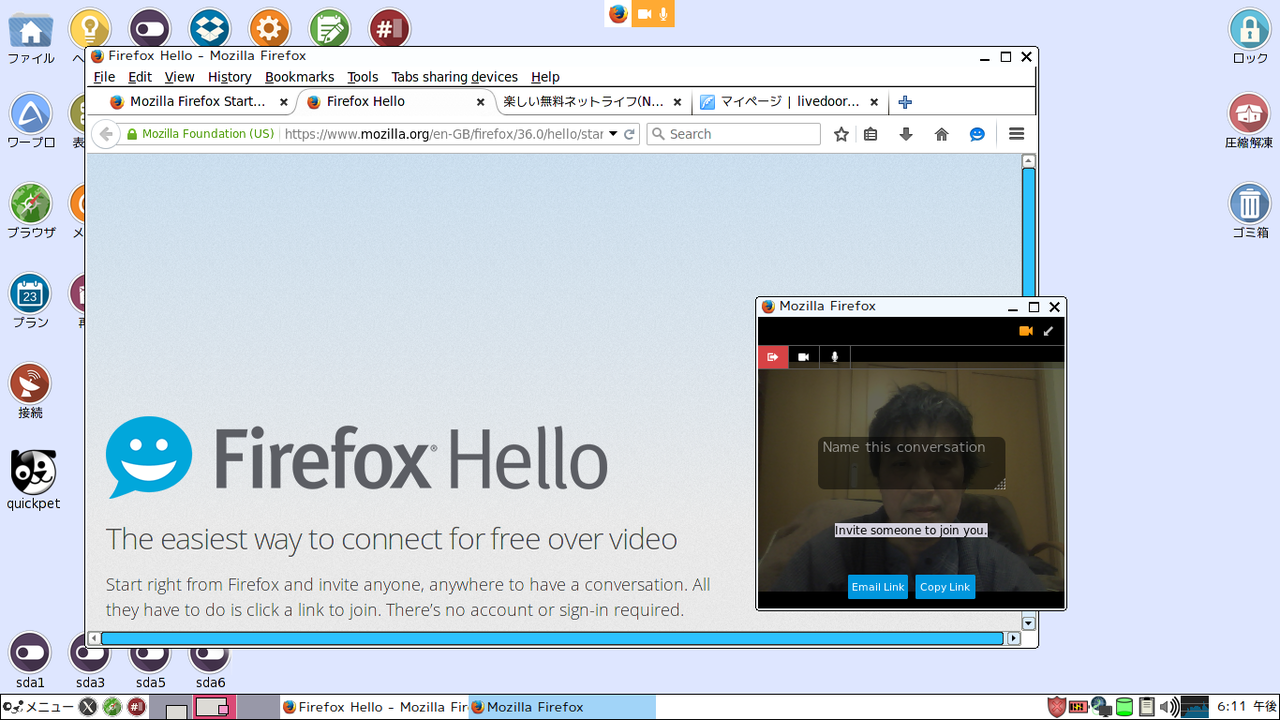
Task: Reload the page with the refresh icon
Action: pos(630,134)
